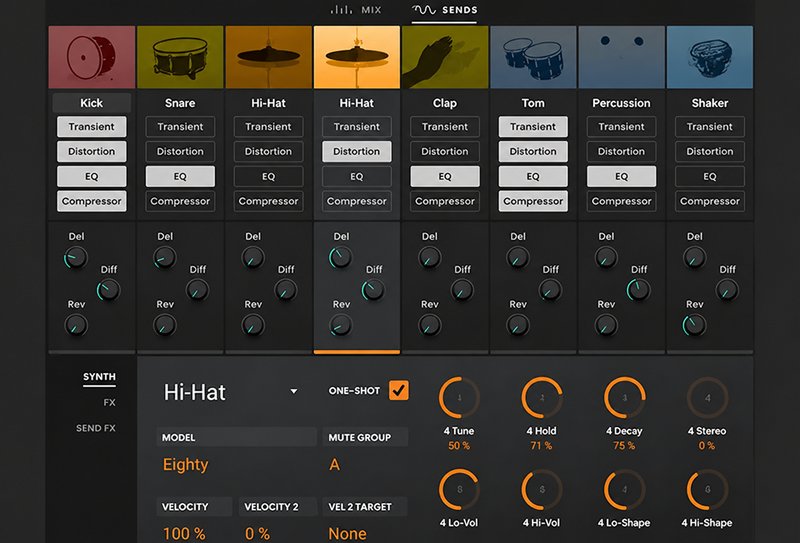Screen dimensions: 800x543
Task: Click the VELOCITY 2 value 0 %
Action: 258,534
